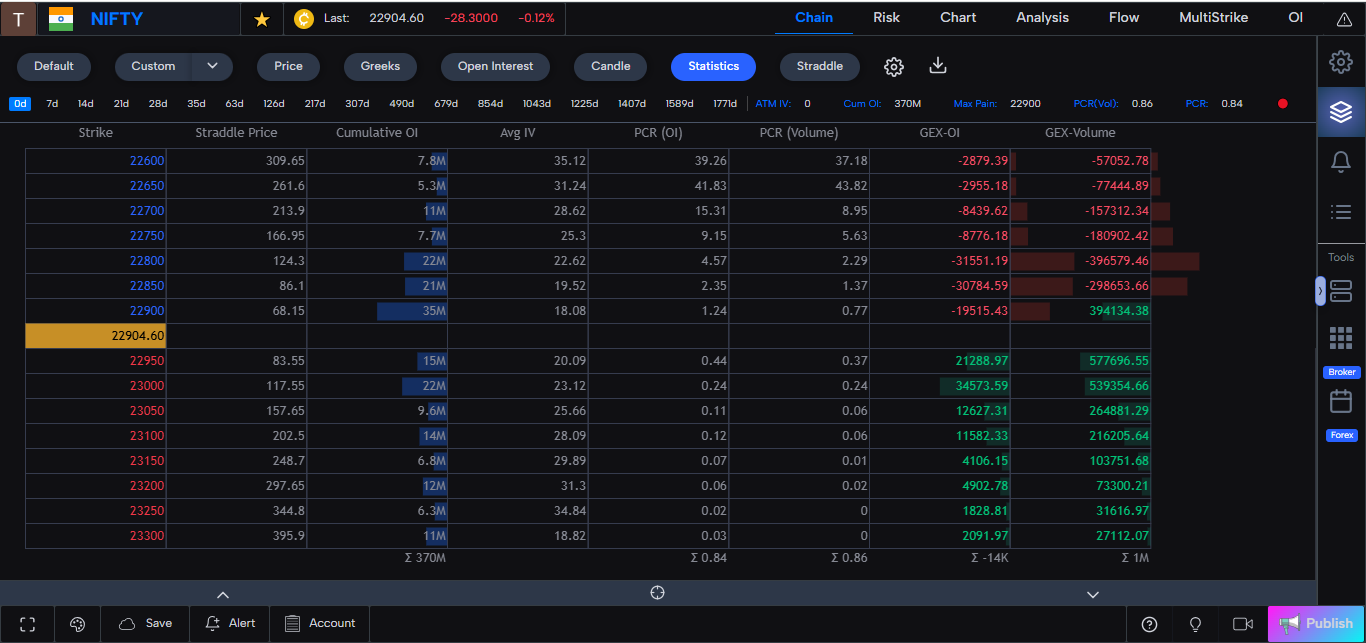Open the notification bell in right sidebar
The height and width of the screenshot is (643, 1366).
click(x=1341, y=161)
